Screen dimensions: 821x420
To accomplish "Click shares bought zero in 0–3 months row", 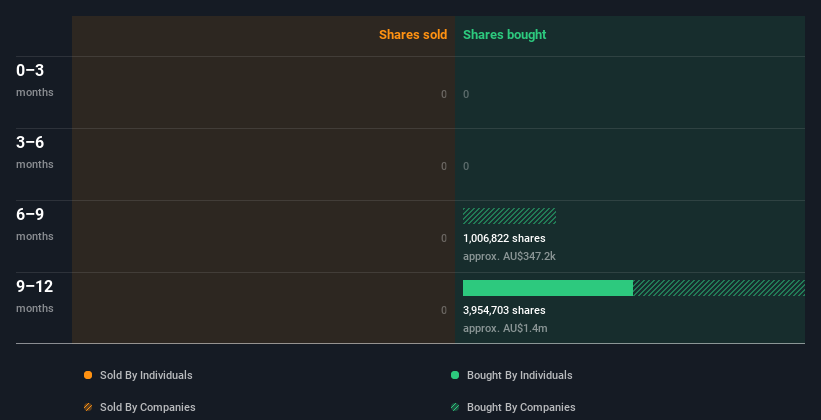I will (466, 94).
